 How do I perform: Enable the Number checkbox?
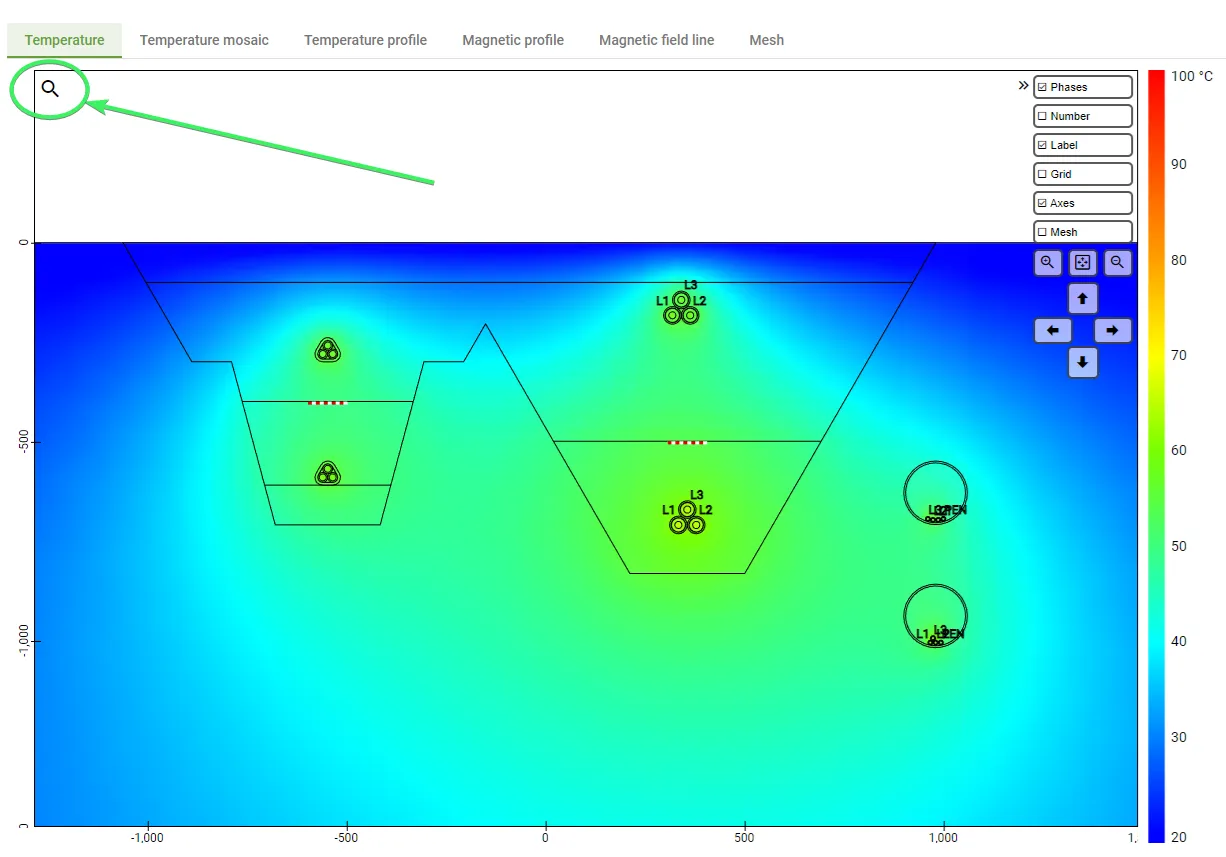1042,117
